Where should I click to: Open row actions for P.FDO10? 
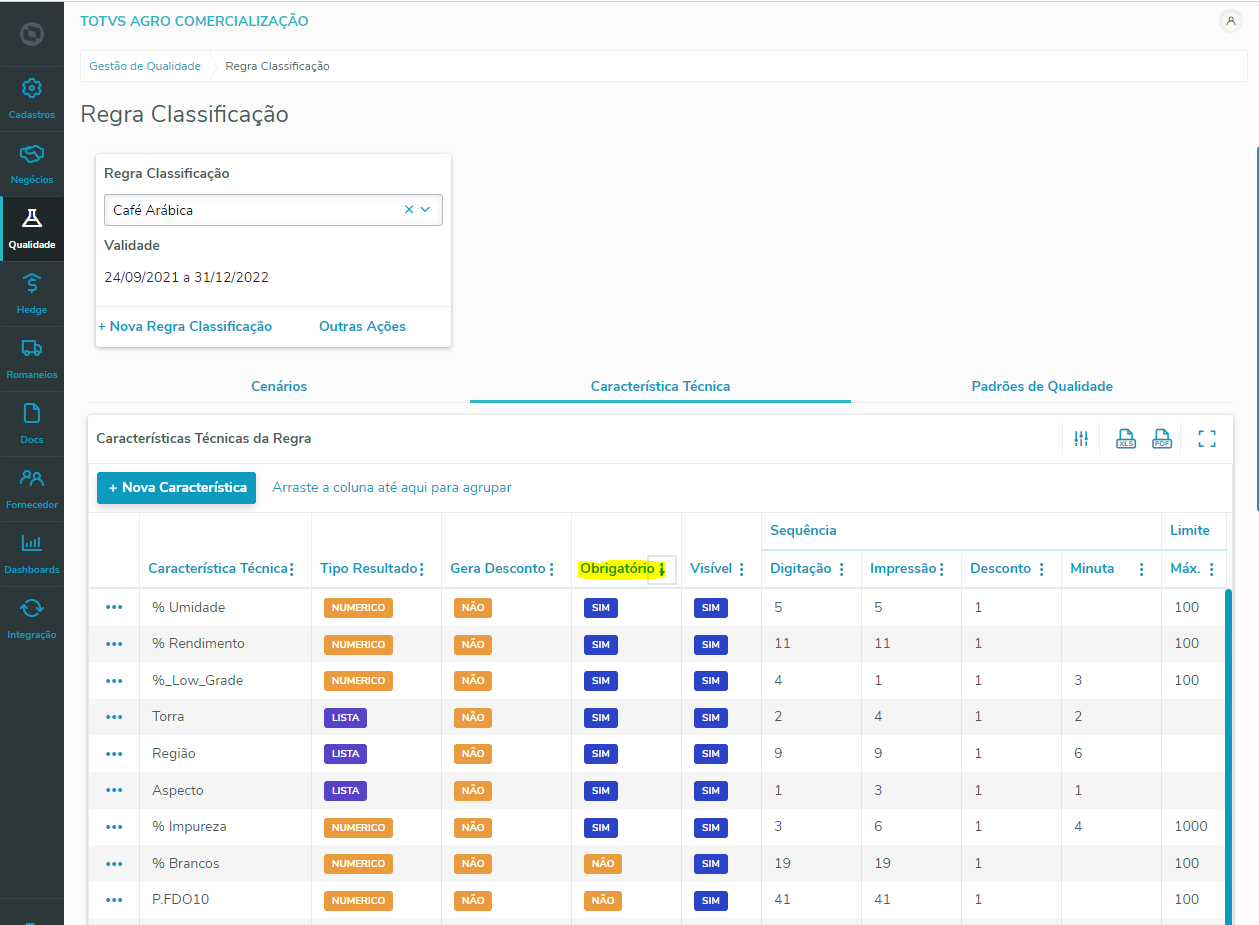pos(114,900)
